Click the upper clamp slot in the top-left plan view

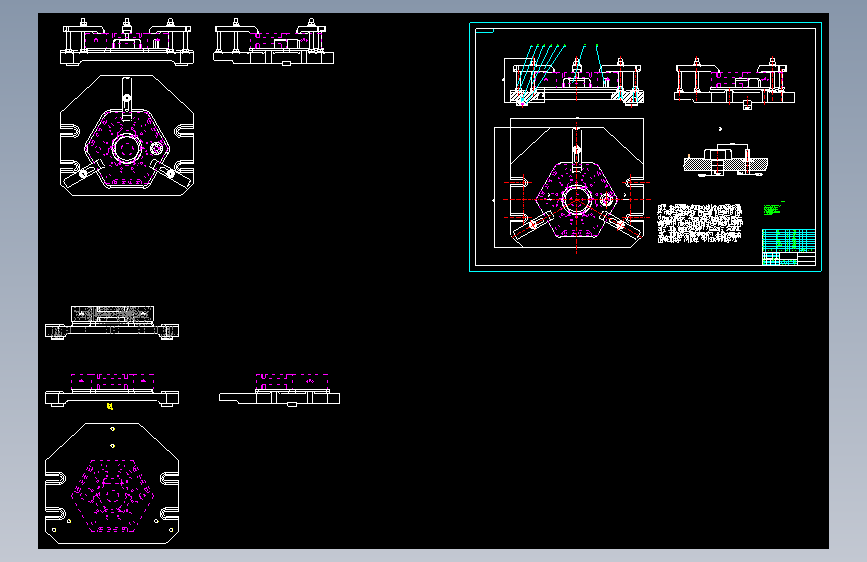127,97
